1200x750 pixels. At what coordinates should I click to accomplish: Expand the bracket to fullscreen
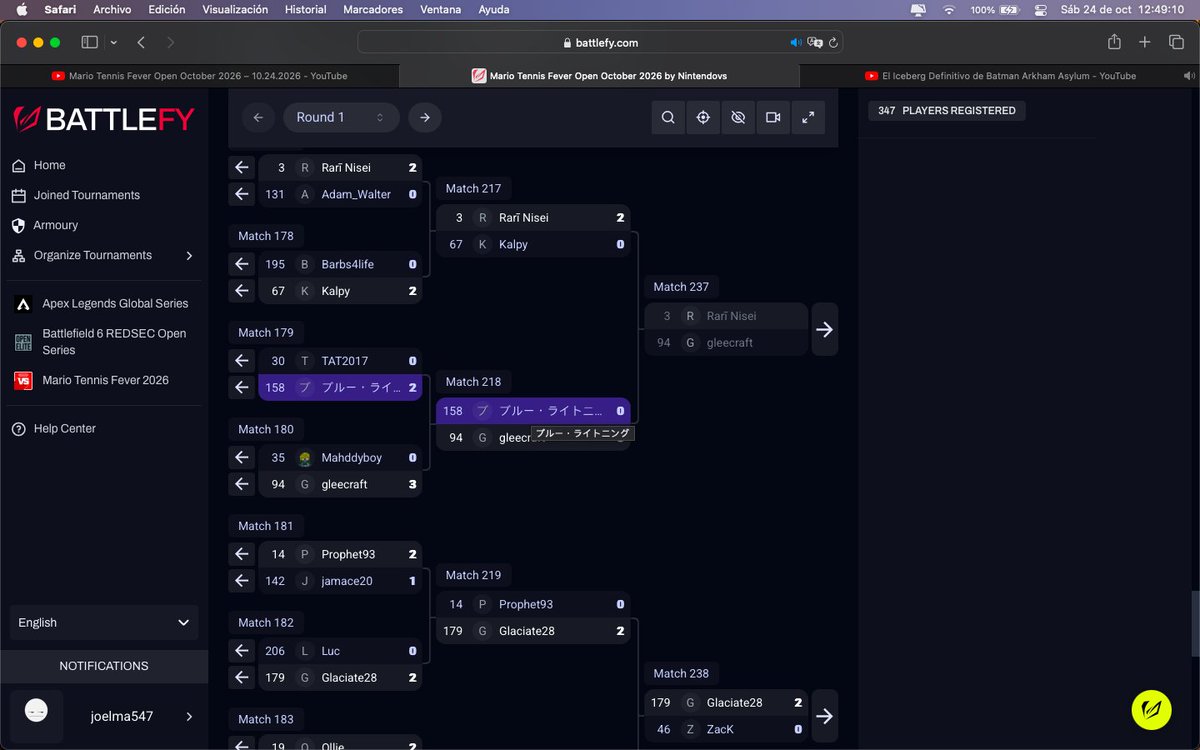(x=808, y=117)
